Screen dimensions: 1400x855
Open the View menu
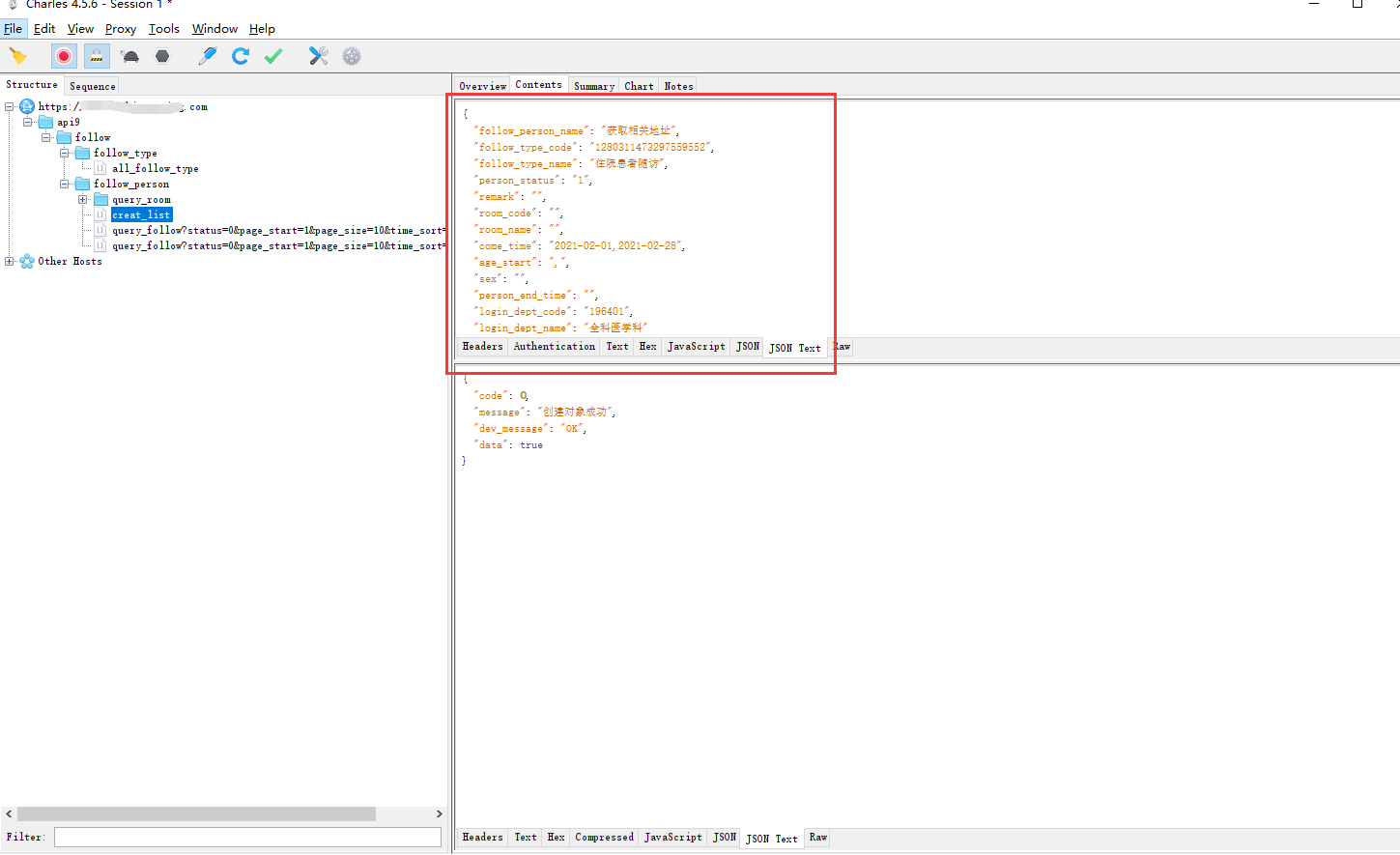coord(80,29)
